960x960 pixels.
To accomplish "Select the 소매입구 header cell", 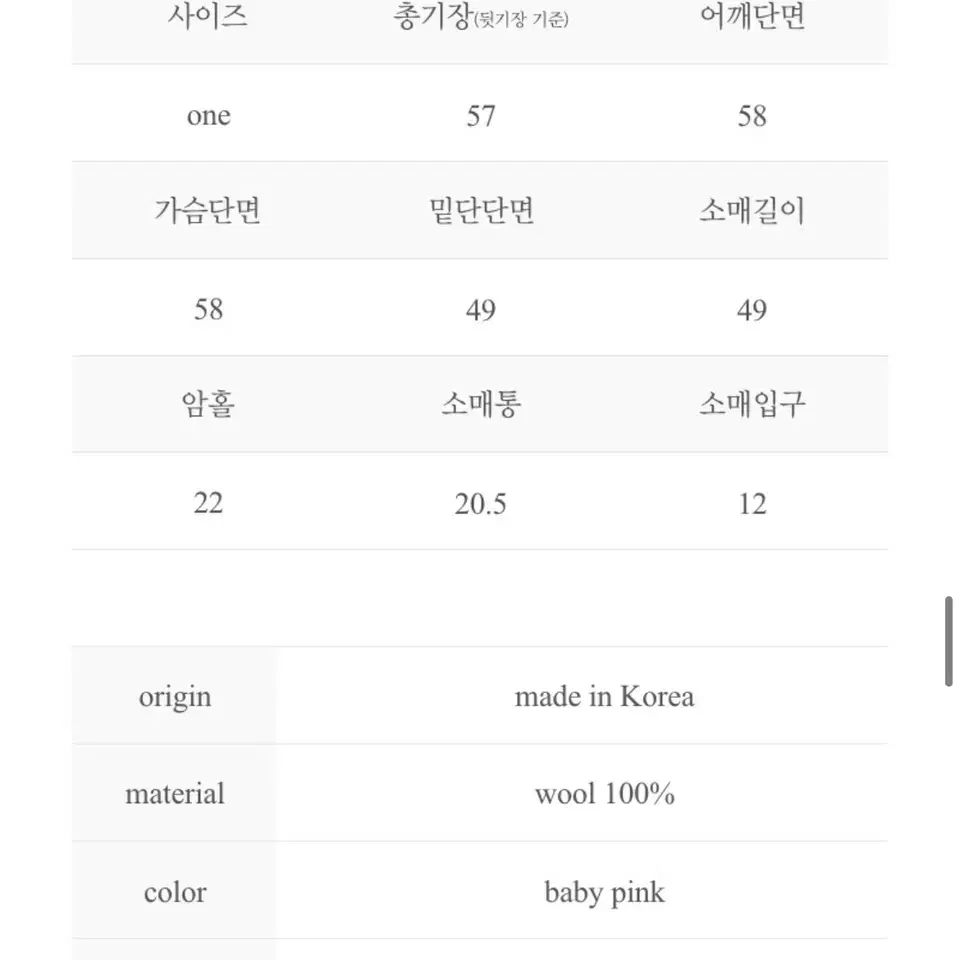I will (x=752, y=405).
